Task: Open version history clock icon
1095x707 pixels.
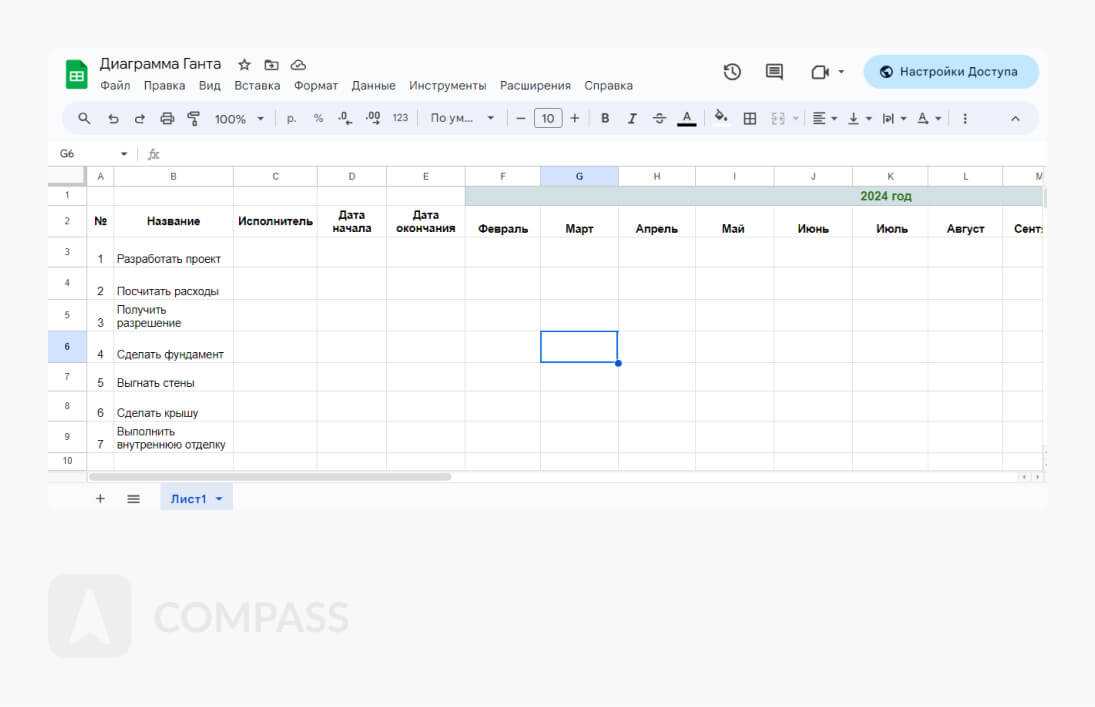Action: (732, 72)
